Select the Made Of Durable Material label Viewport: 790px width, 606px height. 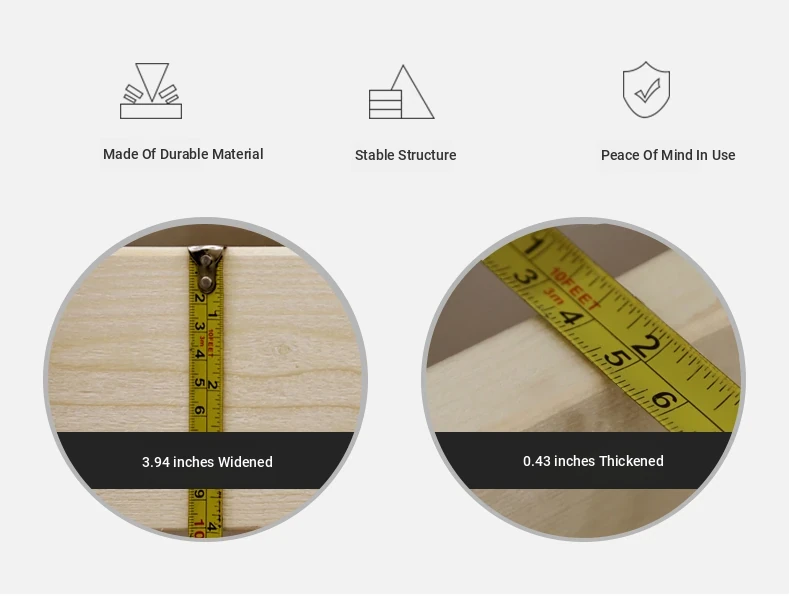(x=183, y=154)
